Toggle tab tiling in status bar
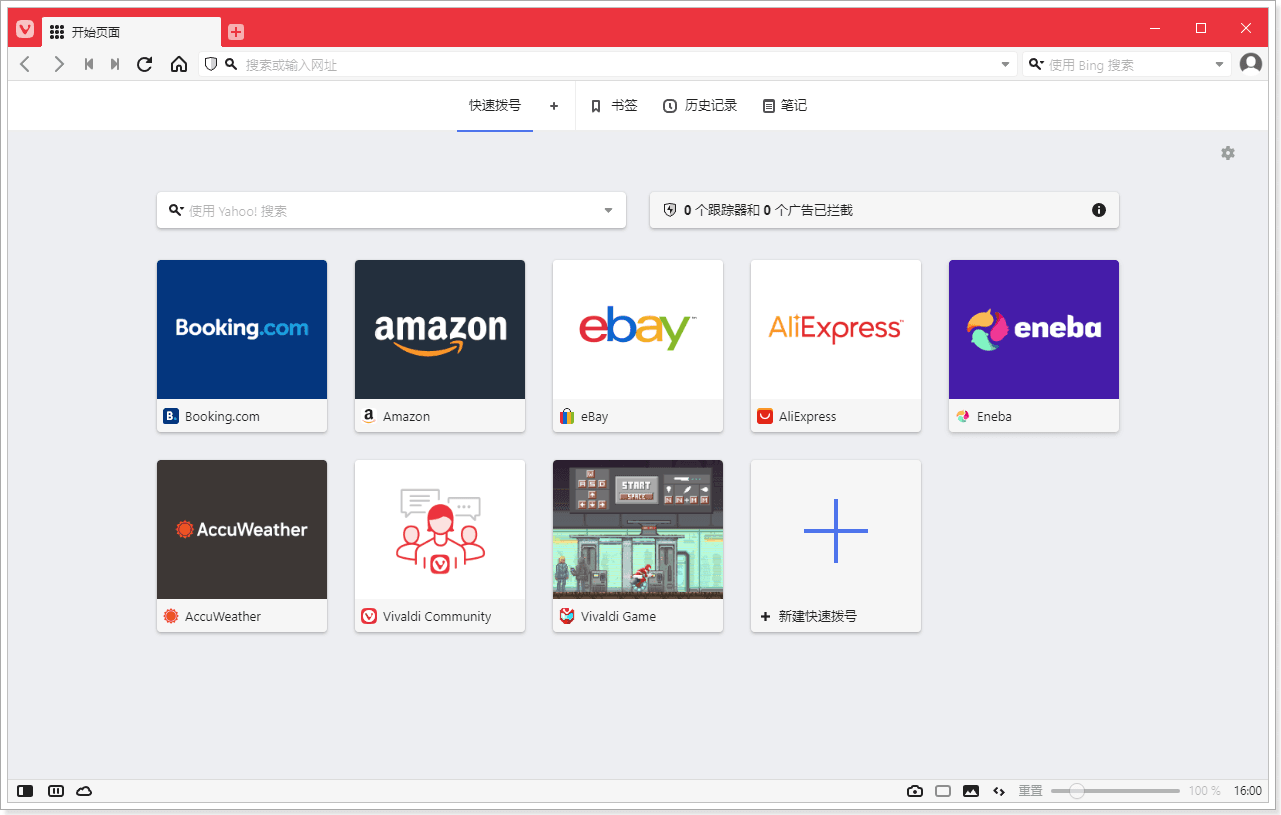Screen dimensions: 1281x815 click(x=56, y=791)
